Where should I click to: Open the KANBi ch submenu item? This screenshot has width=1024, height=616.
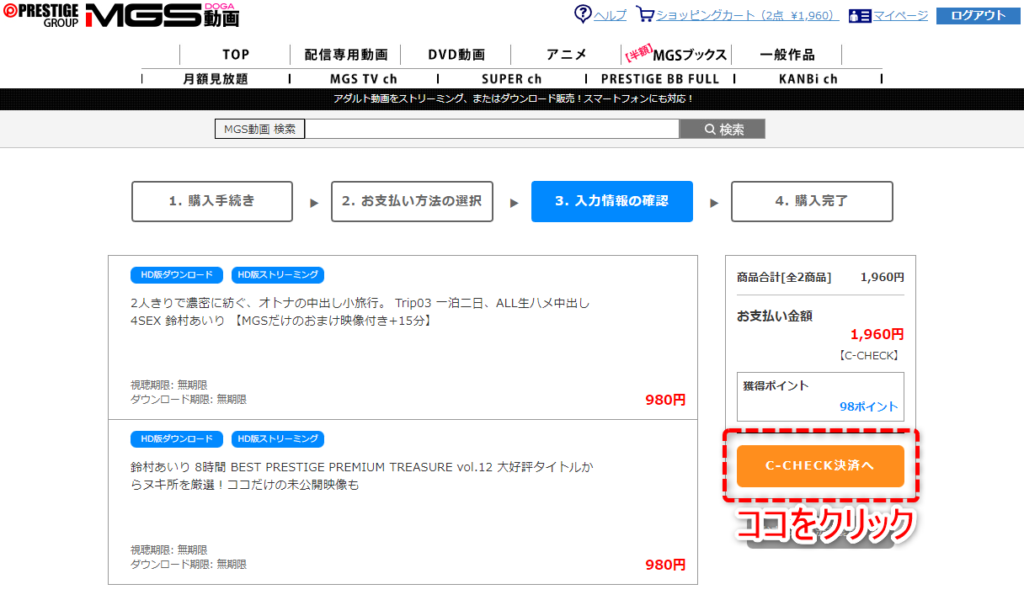click(x=808, y=79)
